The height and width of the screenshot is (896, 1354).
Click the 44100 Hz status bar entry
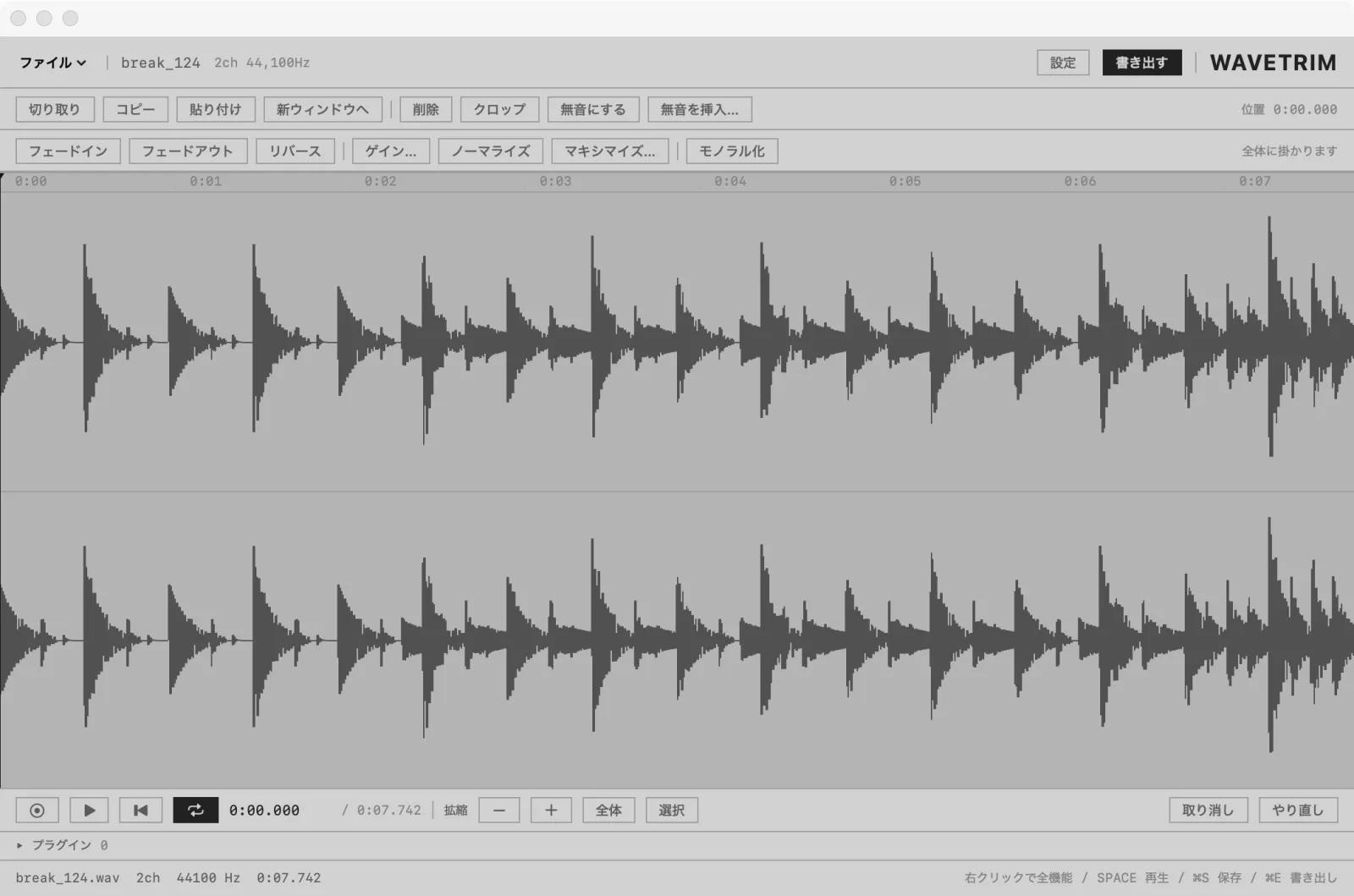tap(208, 878)
